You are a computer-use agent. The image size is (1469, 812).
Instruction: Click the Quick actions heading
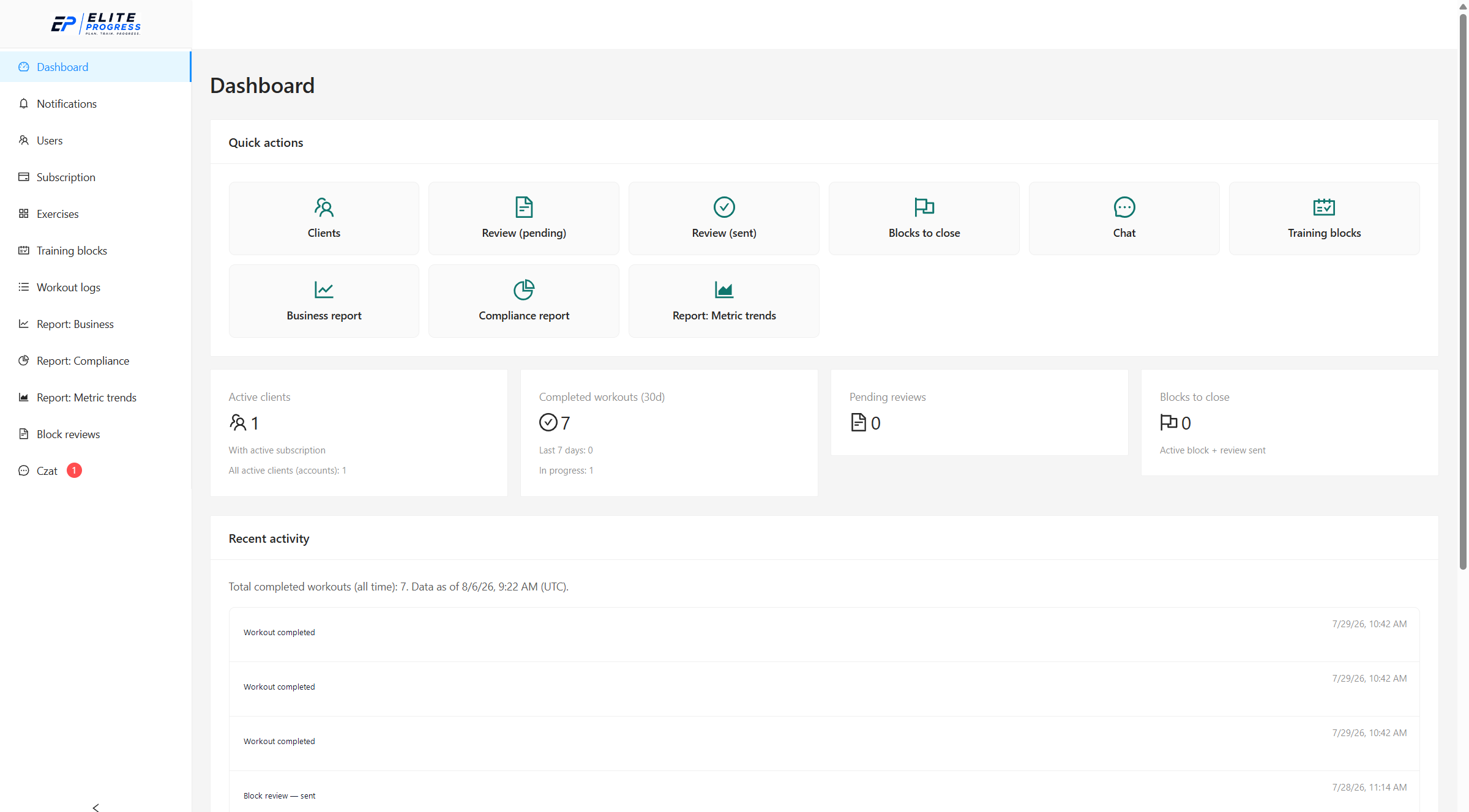[266, 143]
